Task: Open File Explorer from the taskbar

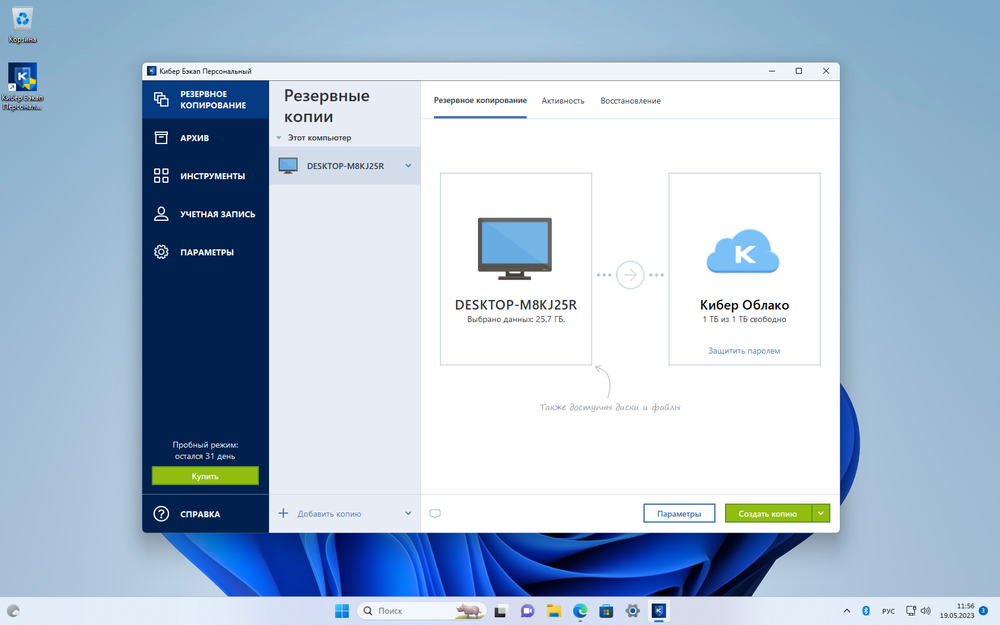Action: pos(554,611)
